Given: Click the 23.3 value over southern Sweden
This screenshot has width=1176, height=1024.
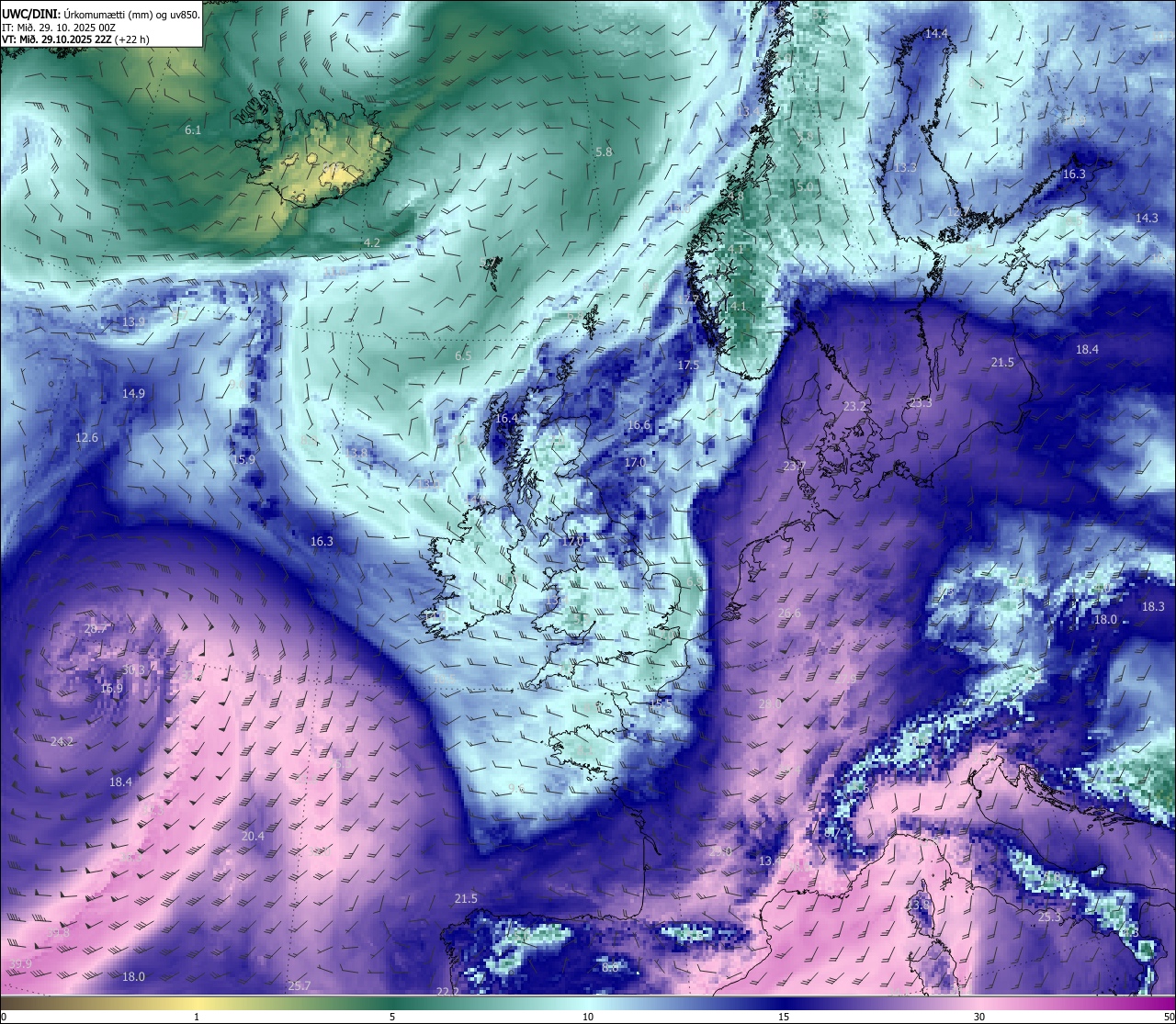Looking at the screenshot, I should (921, 402).
